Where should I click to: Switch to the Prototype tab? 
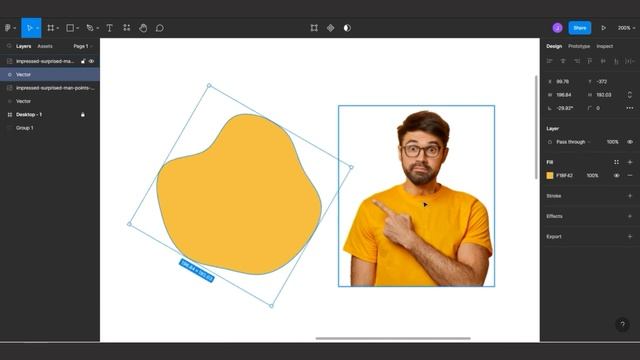pos(579,46)
